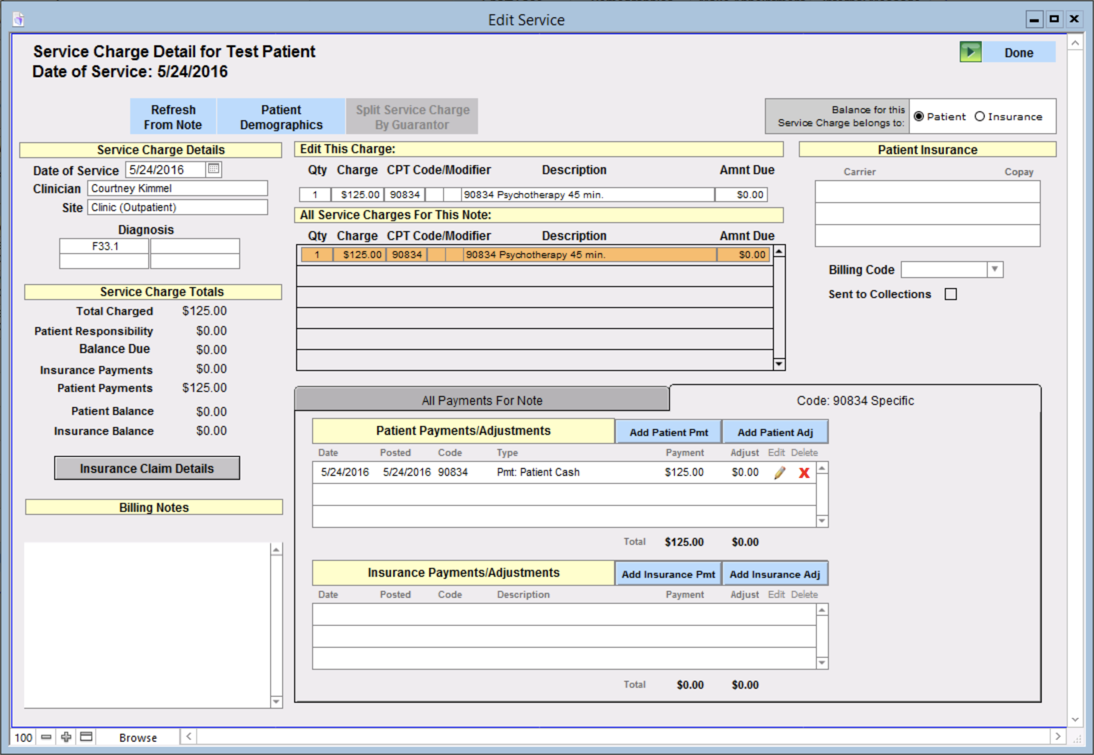Select the Insurance balance radio button
This screenshot has width=1094, height=755.
pyautogui.click(x=980, y=116)
